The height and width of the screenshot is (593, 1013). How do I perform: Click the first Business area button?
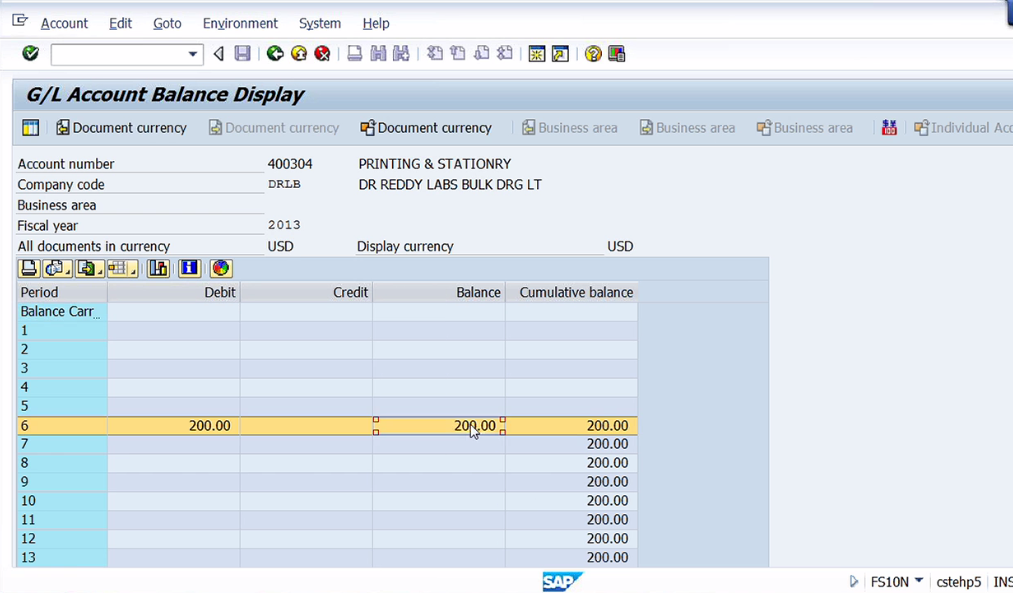pos(570,128)
